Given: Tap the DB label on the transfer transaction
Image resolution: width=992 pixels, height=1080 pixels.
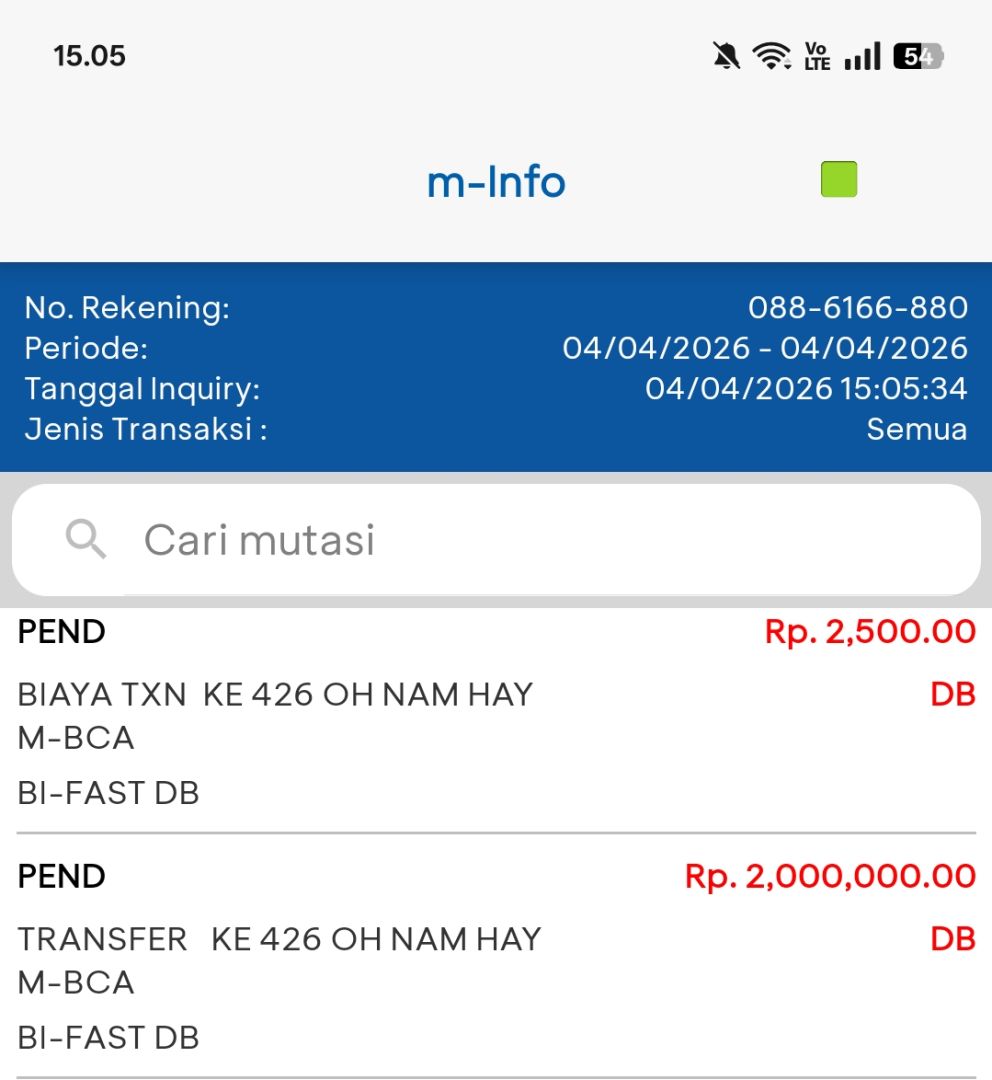Looking at the screenshot, I should pyautogui.click(x=952, y=939).
